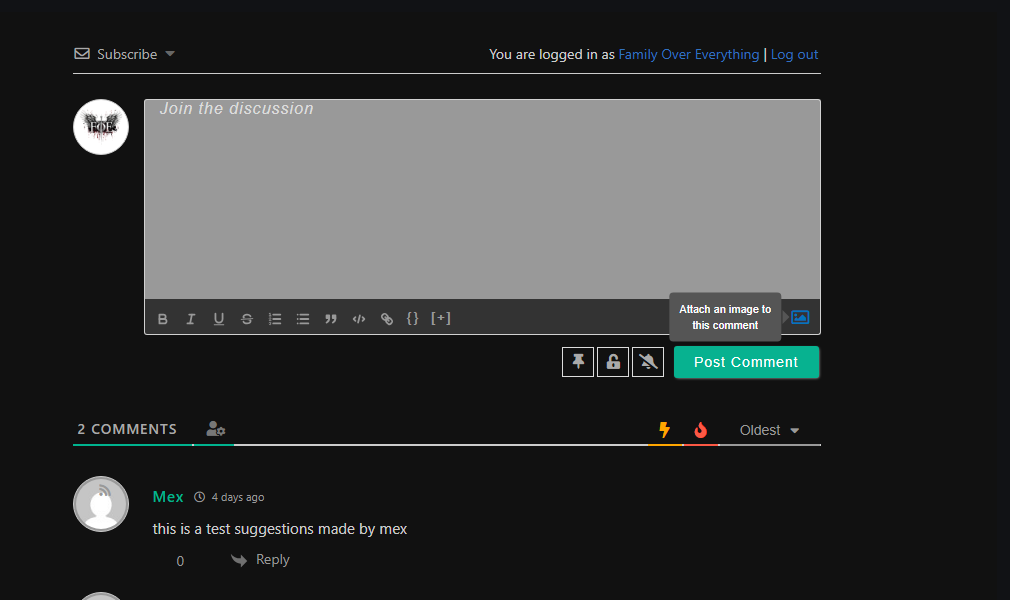Attach an image to this comment
The image size is (1010, 600).
pos(800,317)
